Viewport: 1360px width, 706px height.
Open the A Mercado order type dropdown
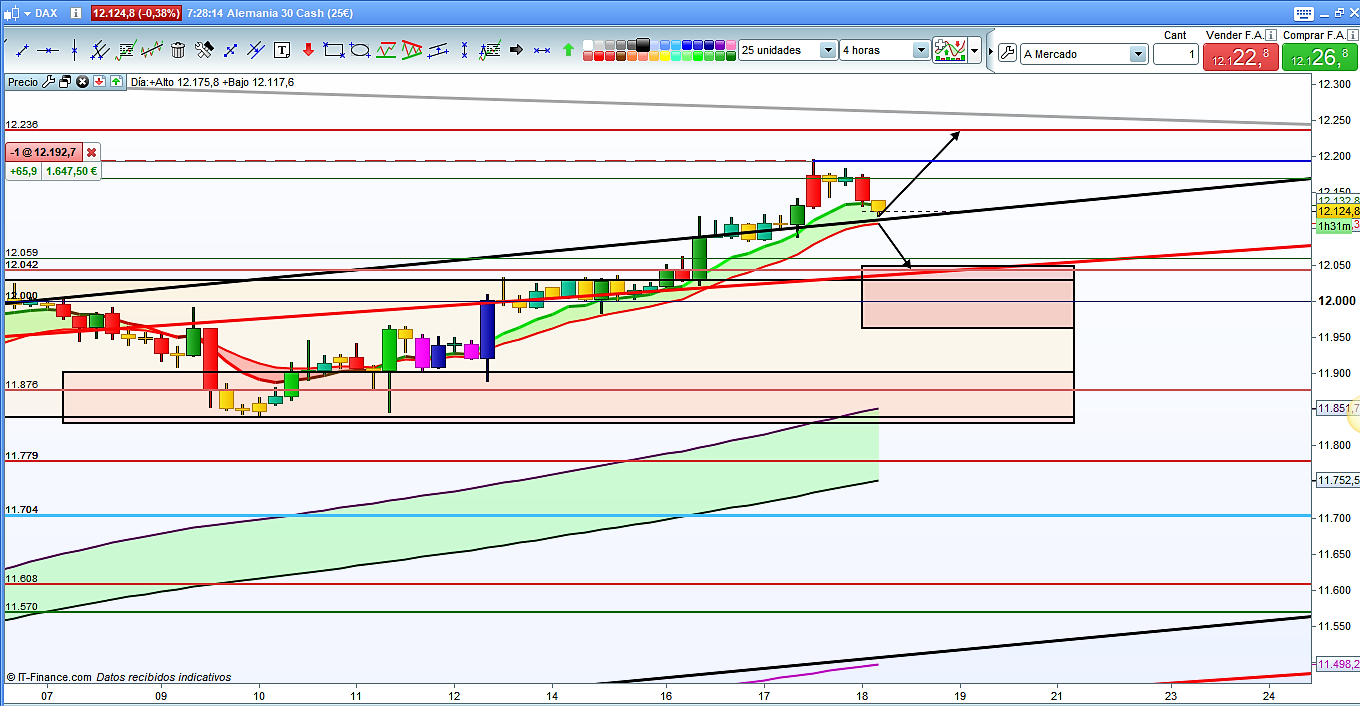coord(1138,54)
